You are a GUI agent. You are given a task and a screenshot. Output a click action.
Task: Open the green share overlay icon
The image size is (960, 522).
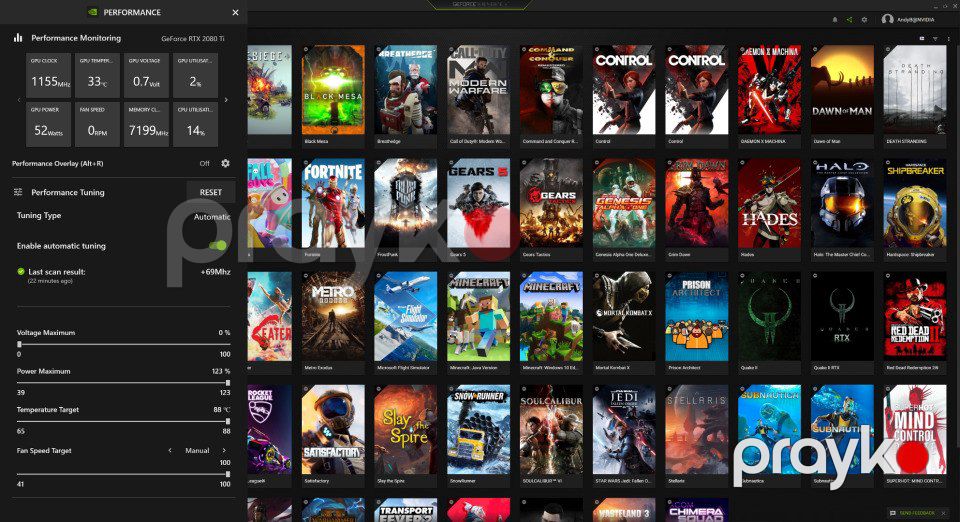coord(849,20)
